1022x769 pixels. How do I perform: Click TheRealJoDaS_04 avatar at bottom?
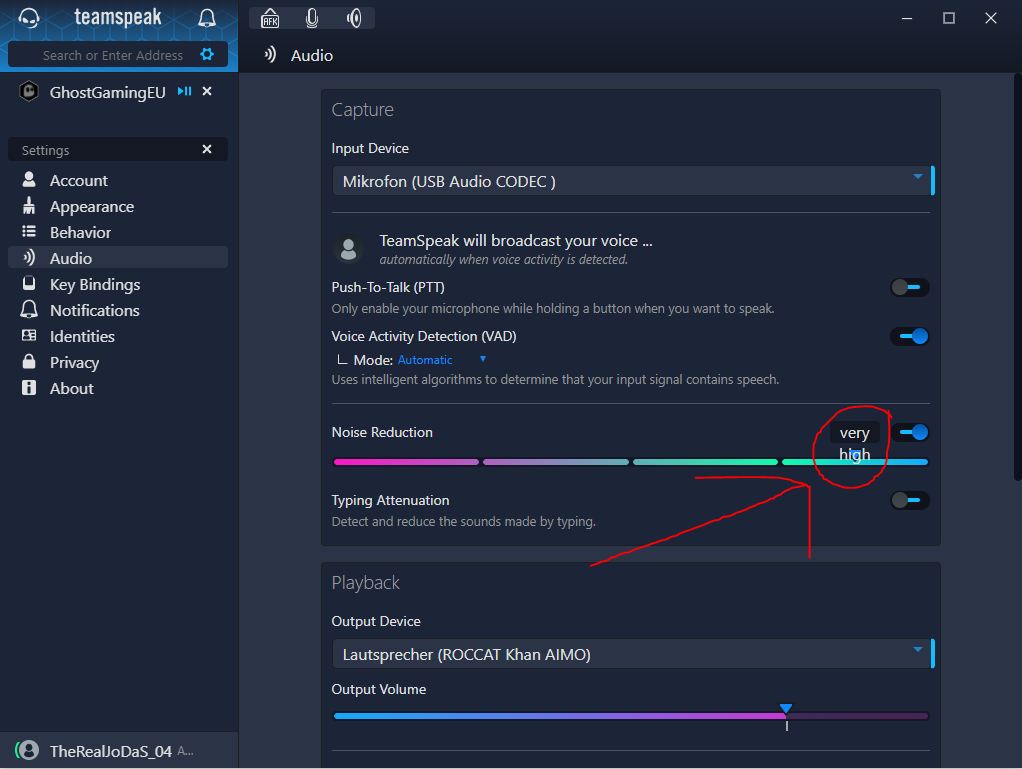point(27,751)
